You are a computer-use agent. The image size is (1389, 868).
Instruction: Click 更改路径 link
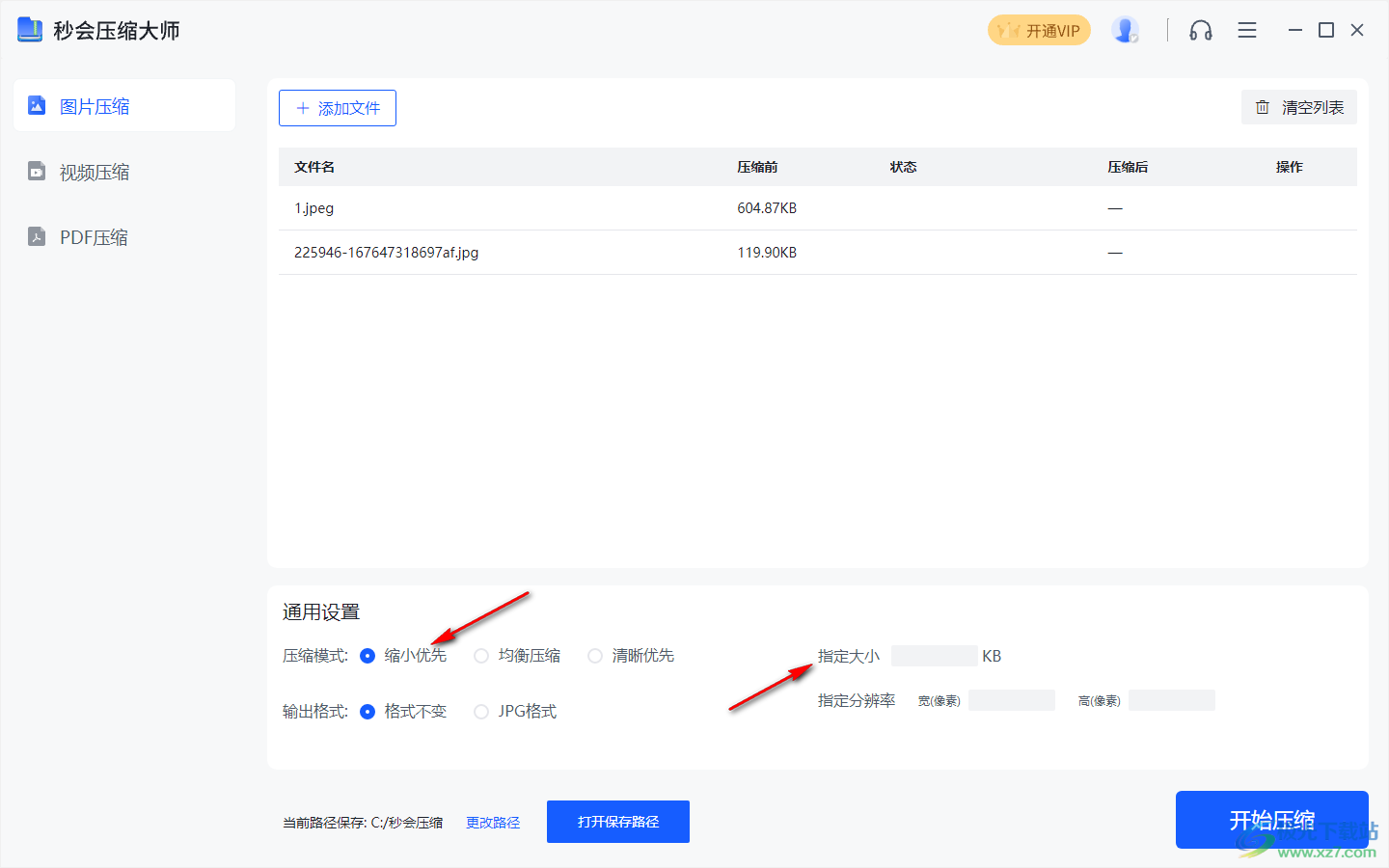click(x=493, y=823)
